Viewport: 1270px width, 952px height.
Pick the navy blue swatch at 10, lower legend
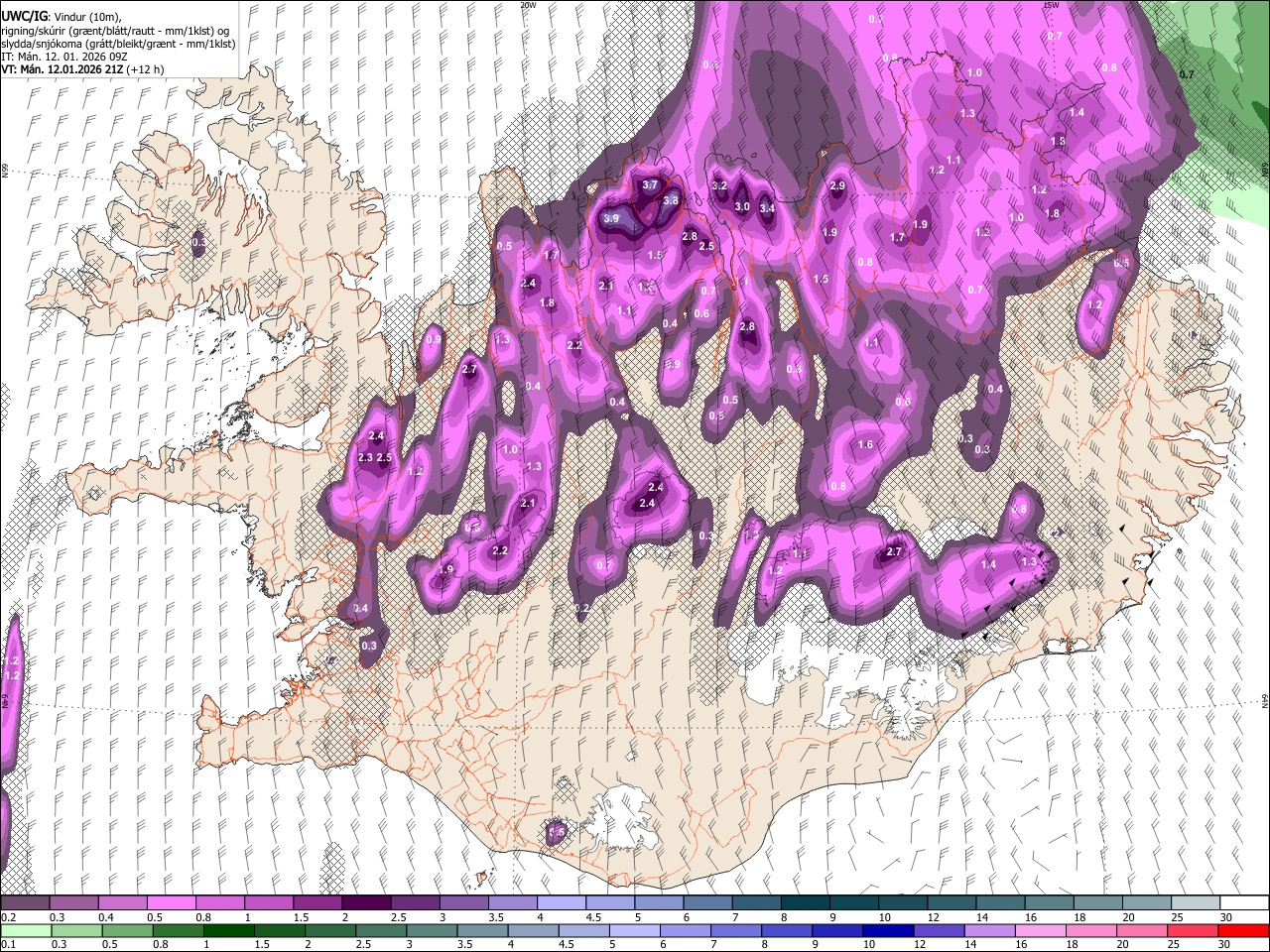[888, 930]
